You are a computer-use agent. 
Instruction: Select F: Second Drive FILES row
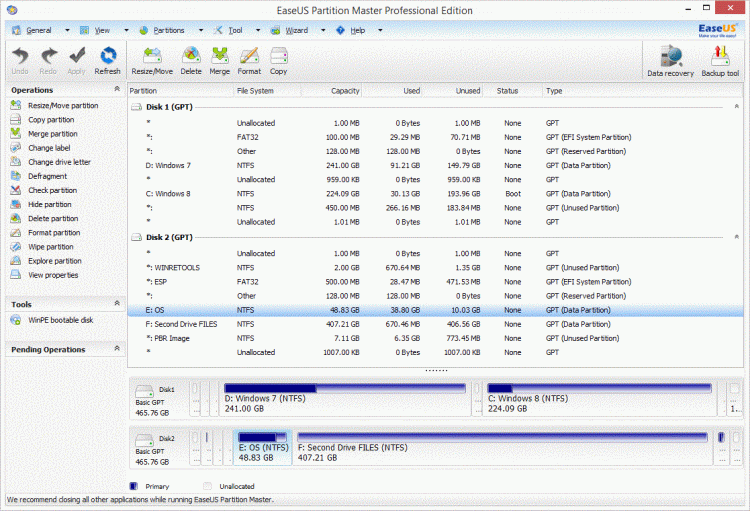[435, 324]
